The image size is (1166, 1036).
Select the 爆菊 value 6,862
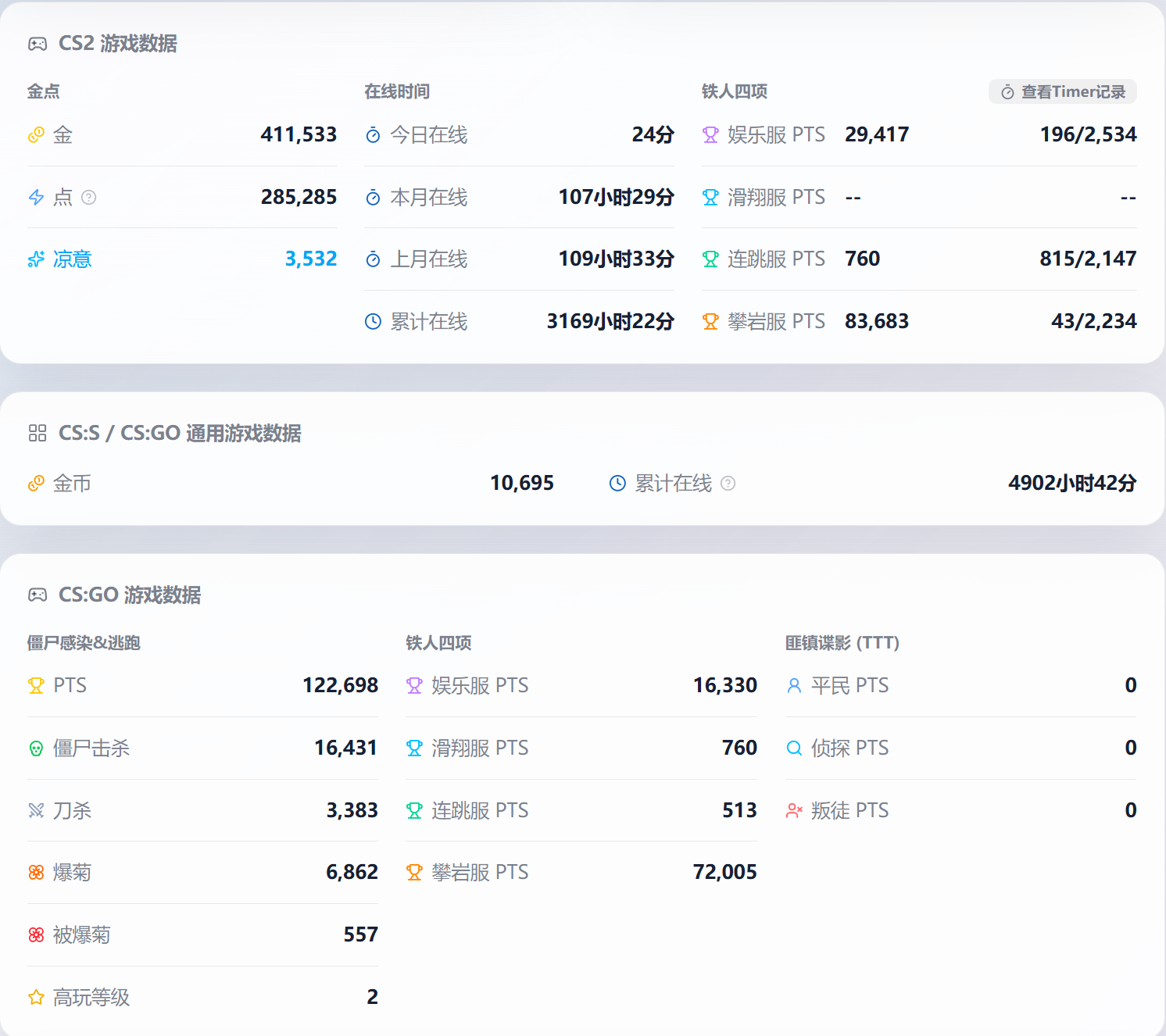click(352, 872)
